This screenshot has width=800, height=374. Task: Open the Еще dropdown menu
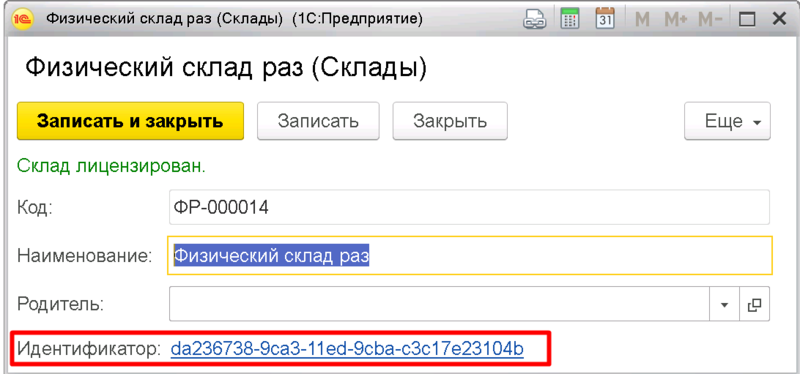[x=727, y=121]
